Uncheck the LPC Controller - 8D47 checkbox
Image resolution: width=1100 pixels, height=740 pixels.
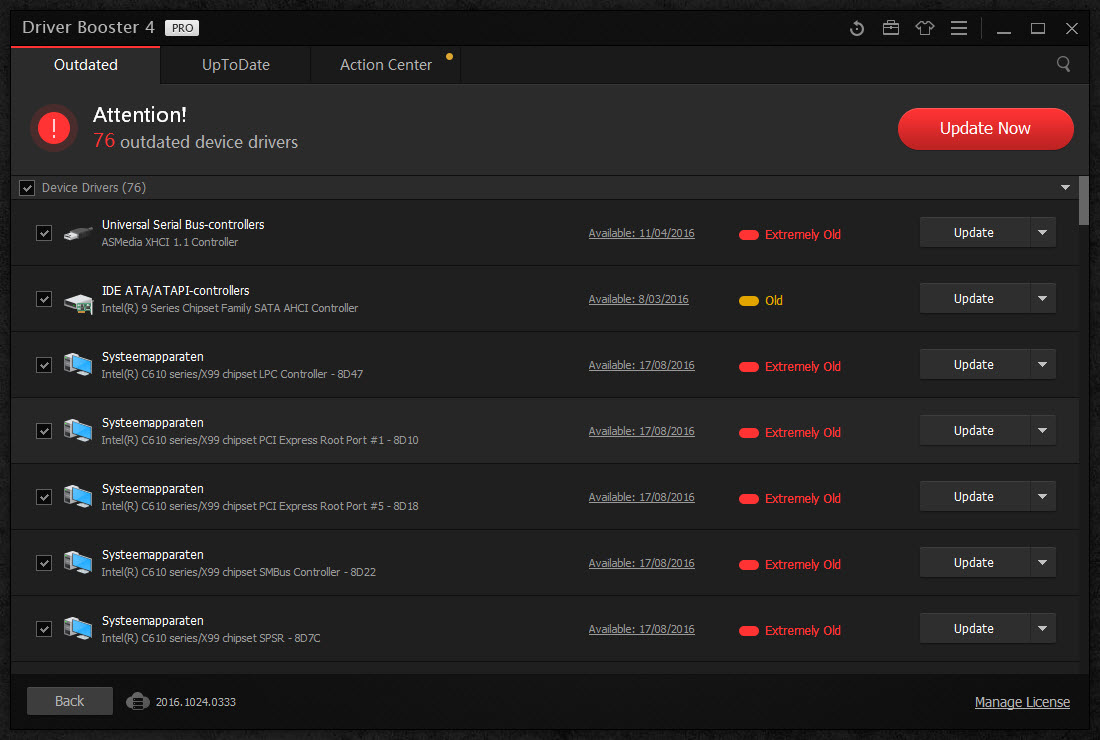[x=44, y=365]
